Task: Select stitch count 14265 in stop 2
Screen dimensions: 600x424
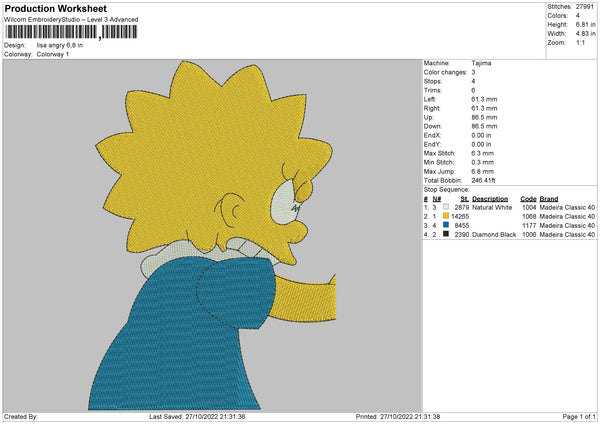Action: point(460,217)
